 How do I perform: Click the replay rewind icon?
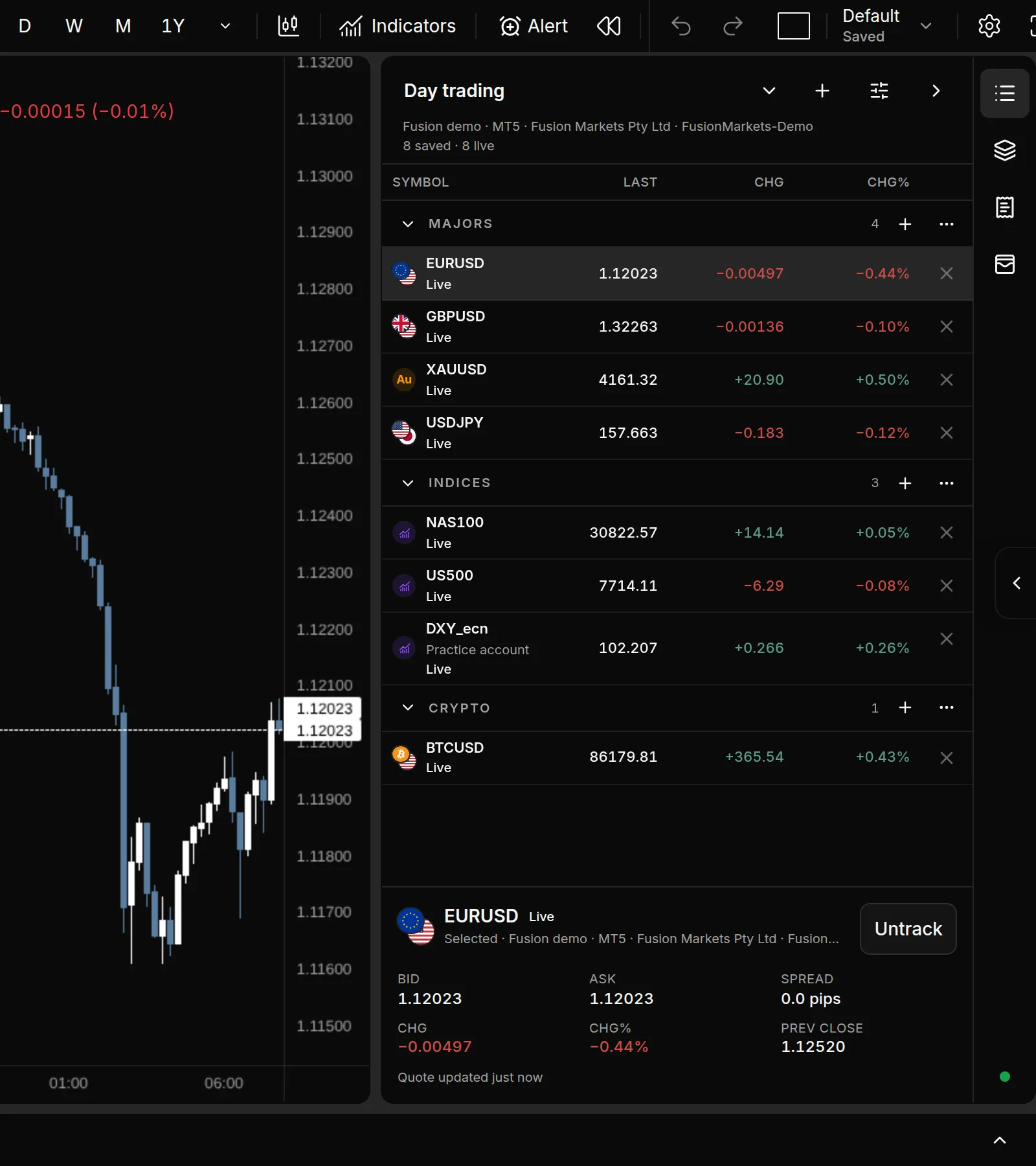609,26
